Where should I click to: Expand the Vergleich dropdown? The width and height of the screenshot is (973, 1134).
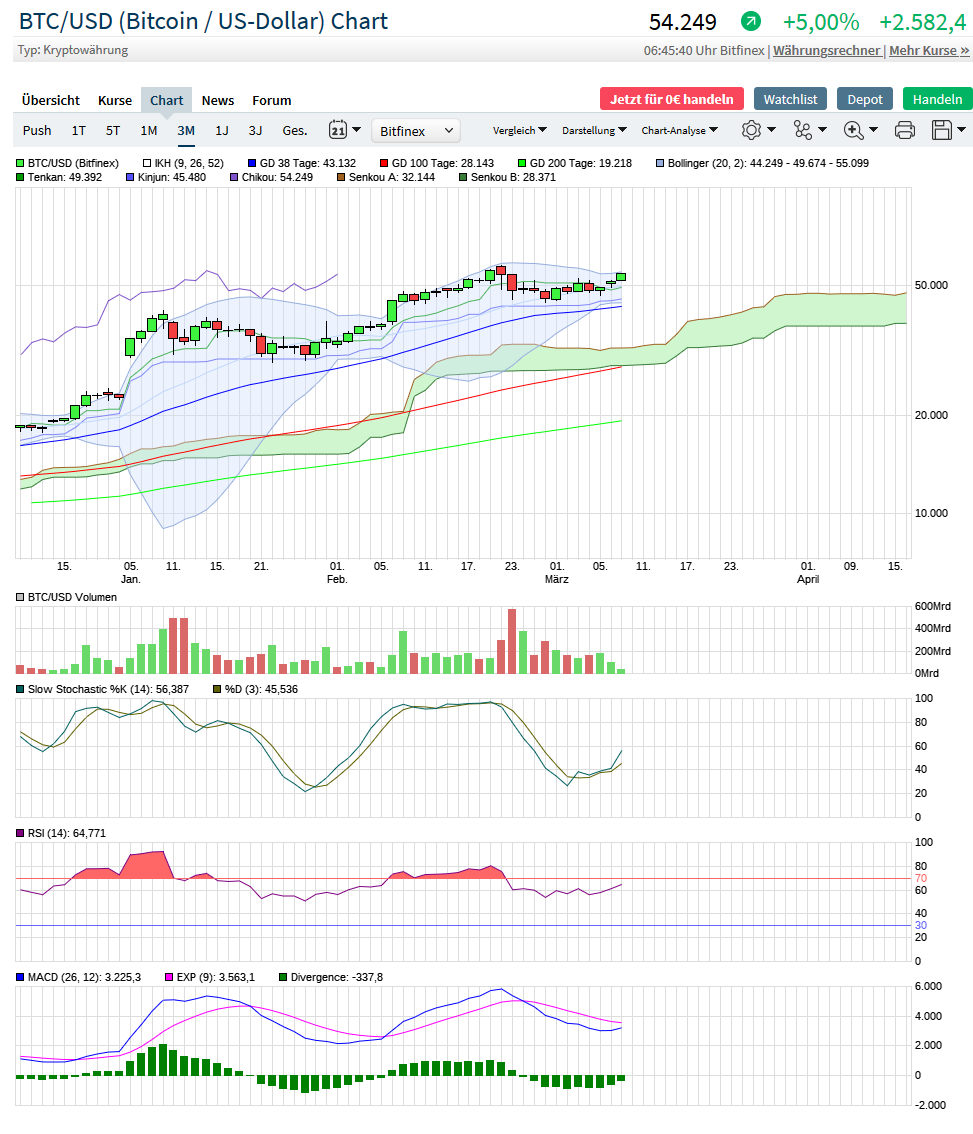coord(519,130)
